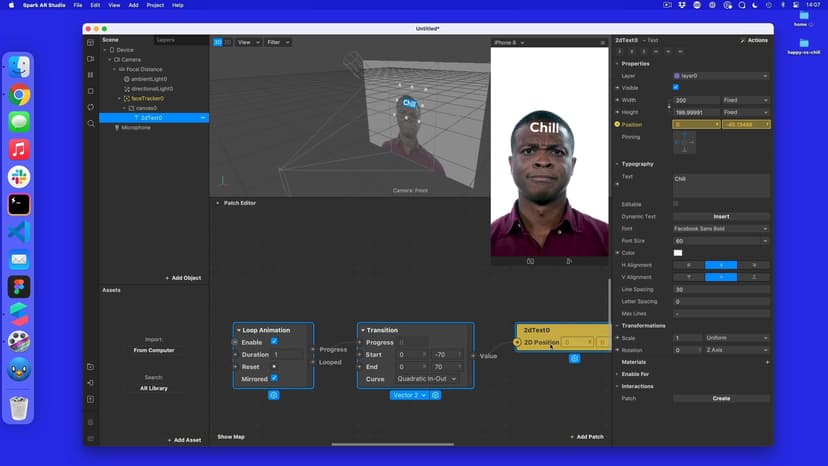Open Figma from the Dock

tap(19, 287)
